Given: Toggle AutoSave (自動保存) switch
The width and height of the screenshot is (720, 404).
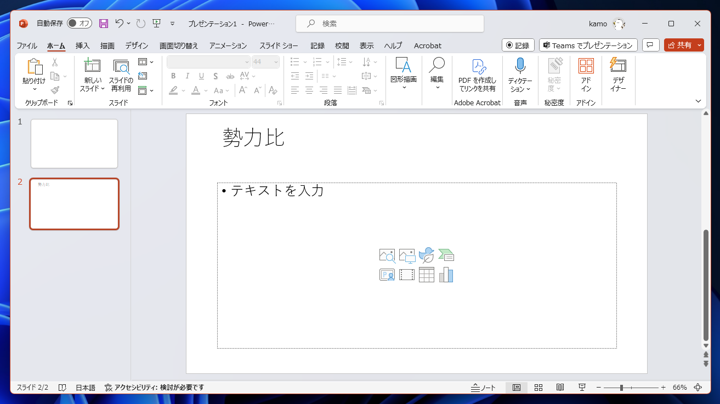Looking at the screenshot, I should pos(79,23).
